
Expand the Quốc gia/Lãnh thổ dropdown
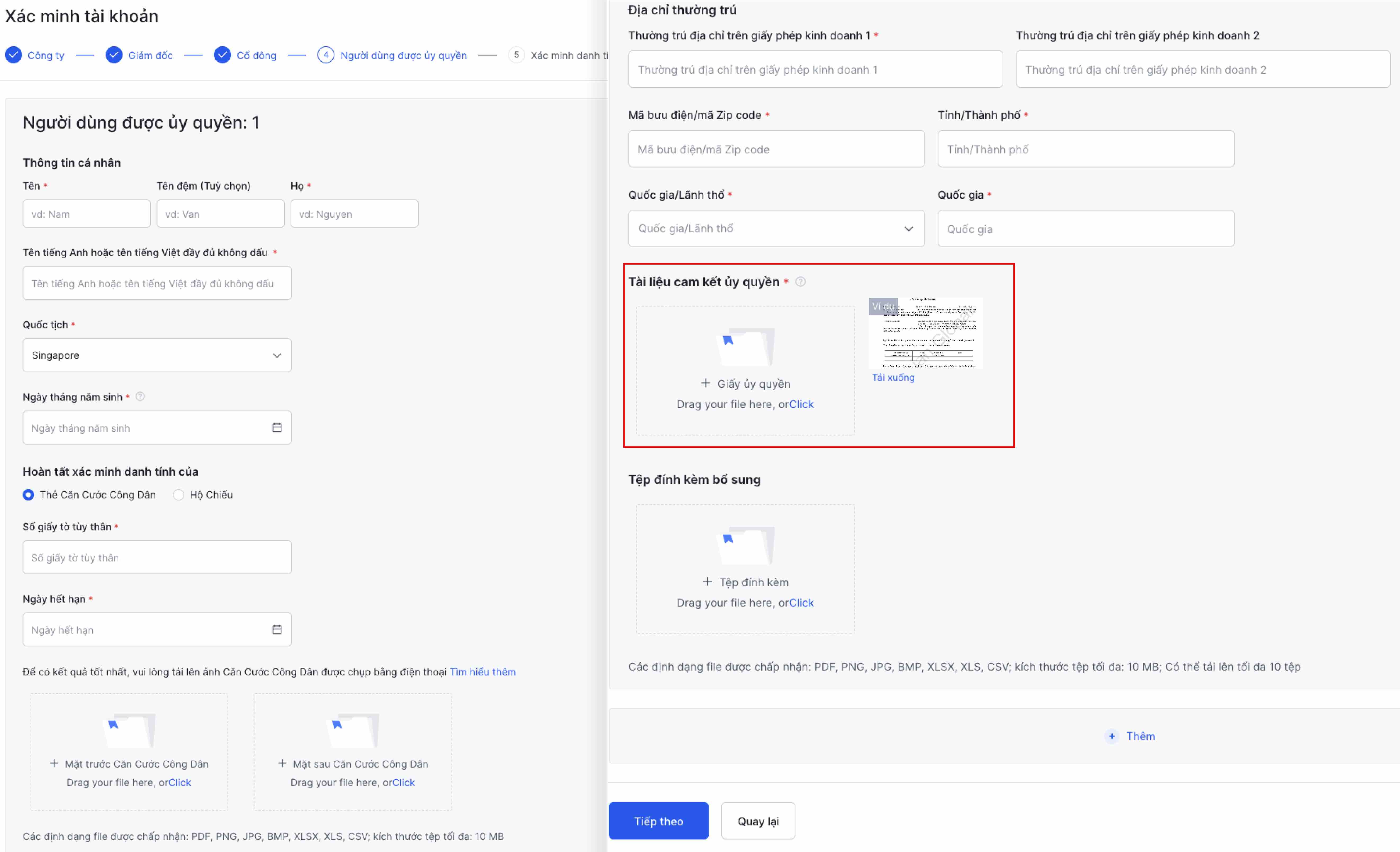(776, 229)
